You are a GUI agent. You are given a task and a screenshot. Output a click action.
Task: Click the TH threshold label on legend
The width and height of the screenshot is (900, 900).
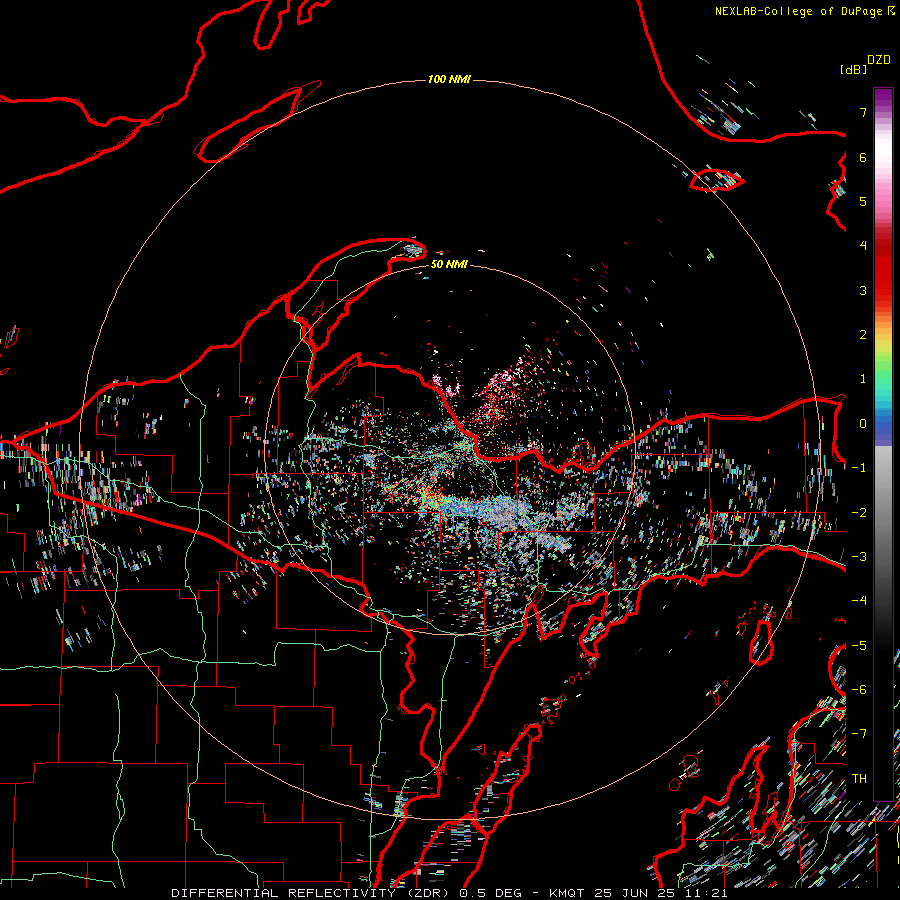(859, 779)
